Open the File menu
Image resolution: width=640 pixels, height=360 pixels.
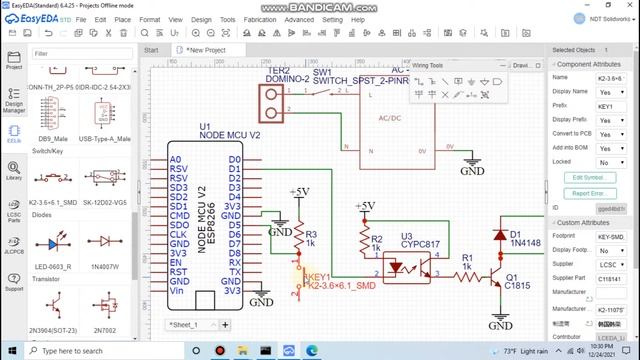click(x=81, y=20)
